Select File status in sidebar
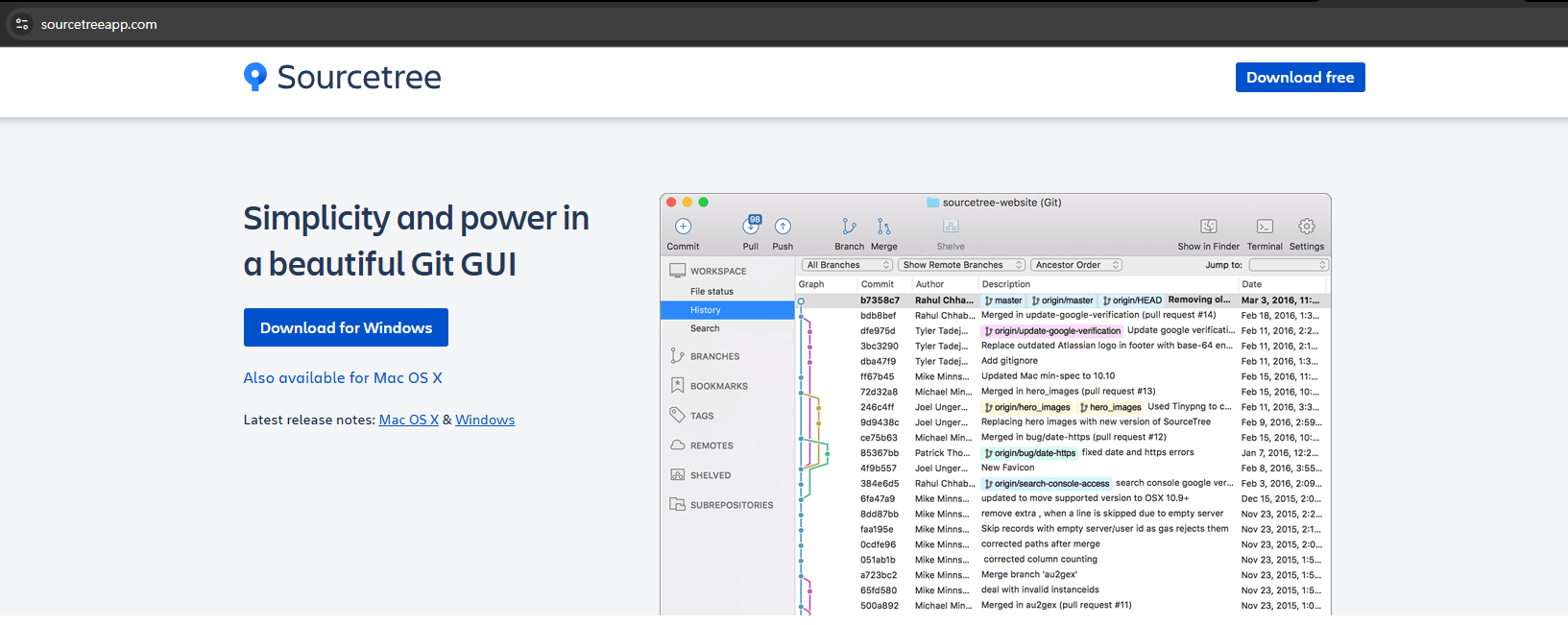 click(x=712, y=292)
